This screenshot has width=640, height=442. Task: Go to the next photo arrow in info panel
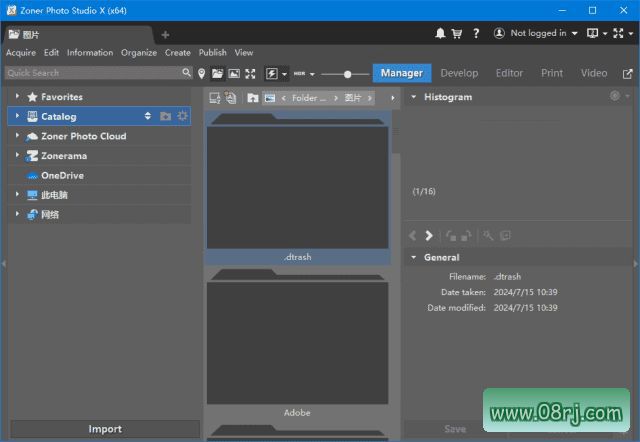pos(429,235)
